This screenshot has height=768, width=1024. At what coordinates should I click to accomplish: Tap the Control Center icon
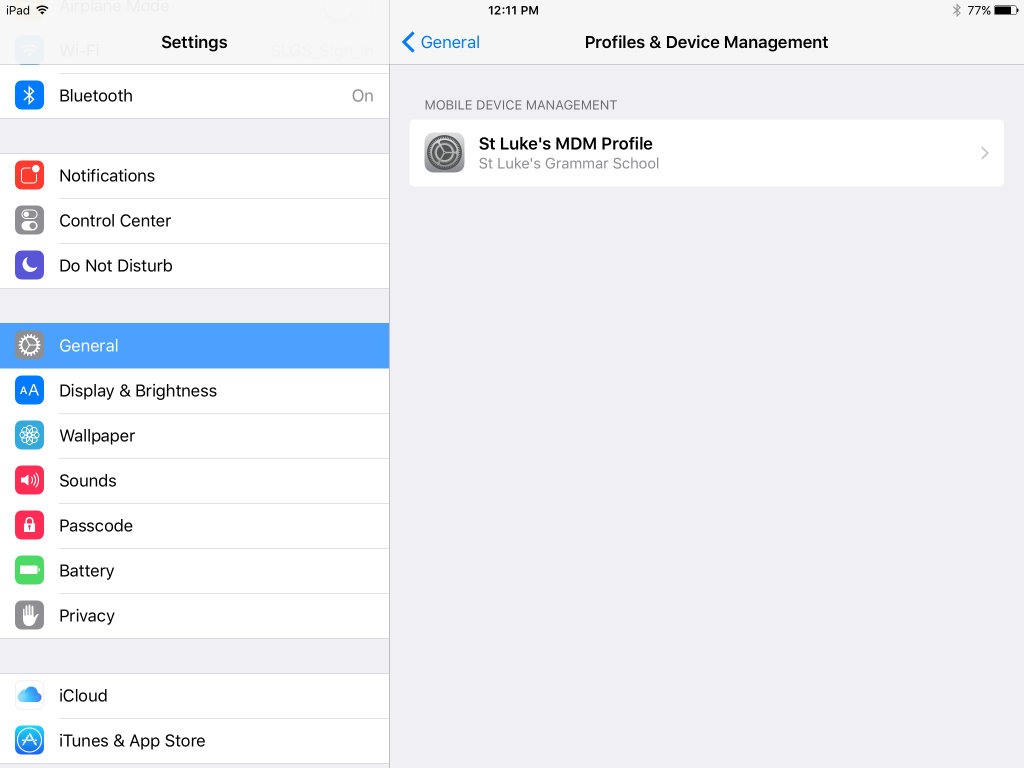pyautogui.click(x=29, y=221)
